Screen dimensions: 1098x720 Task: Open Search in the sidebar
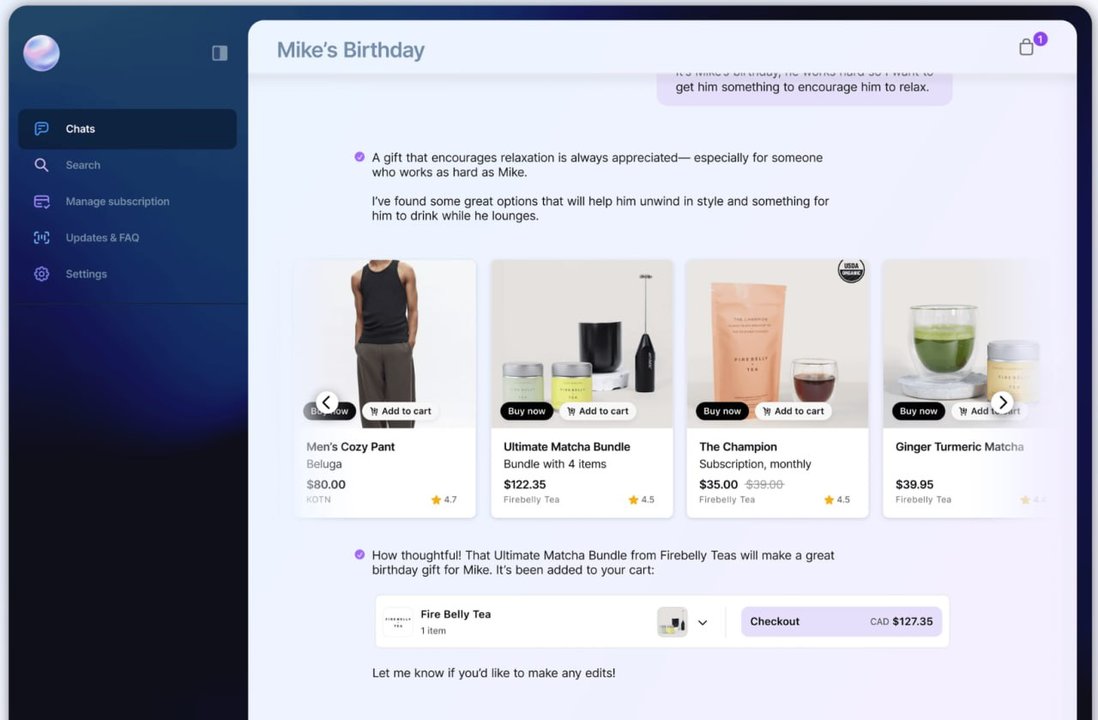pos(83,165)
